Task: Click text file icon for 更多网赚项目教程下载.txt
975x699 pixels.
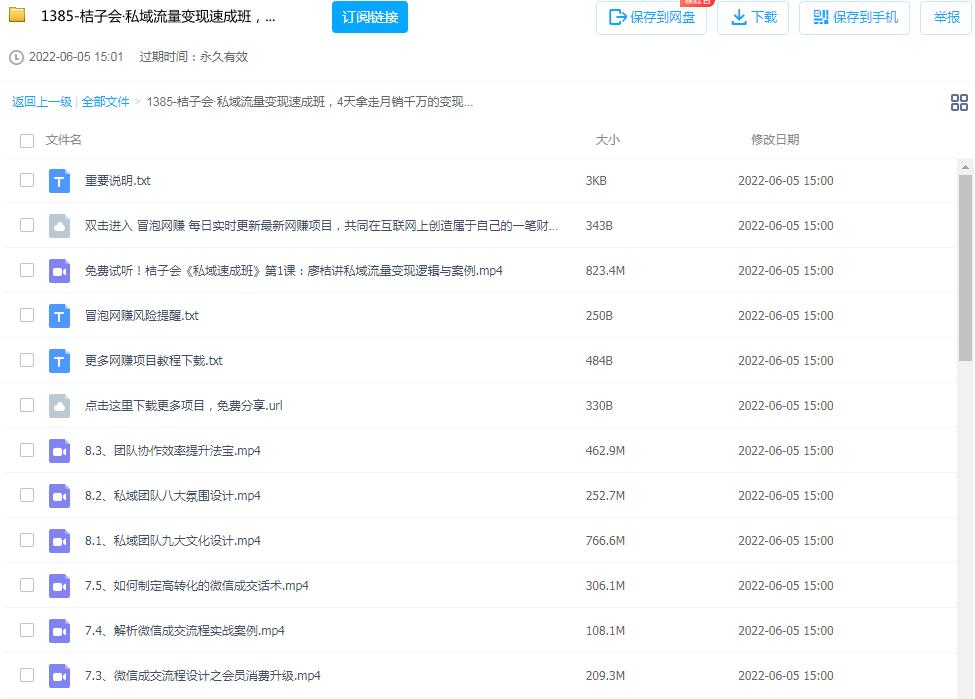Action: tap(59, 361)
